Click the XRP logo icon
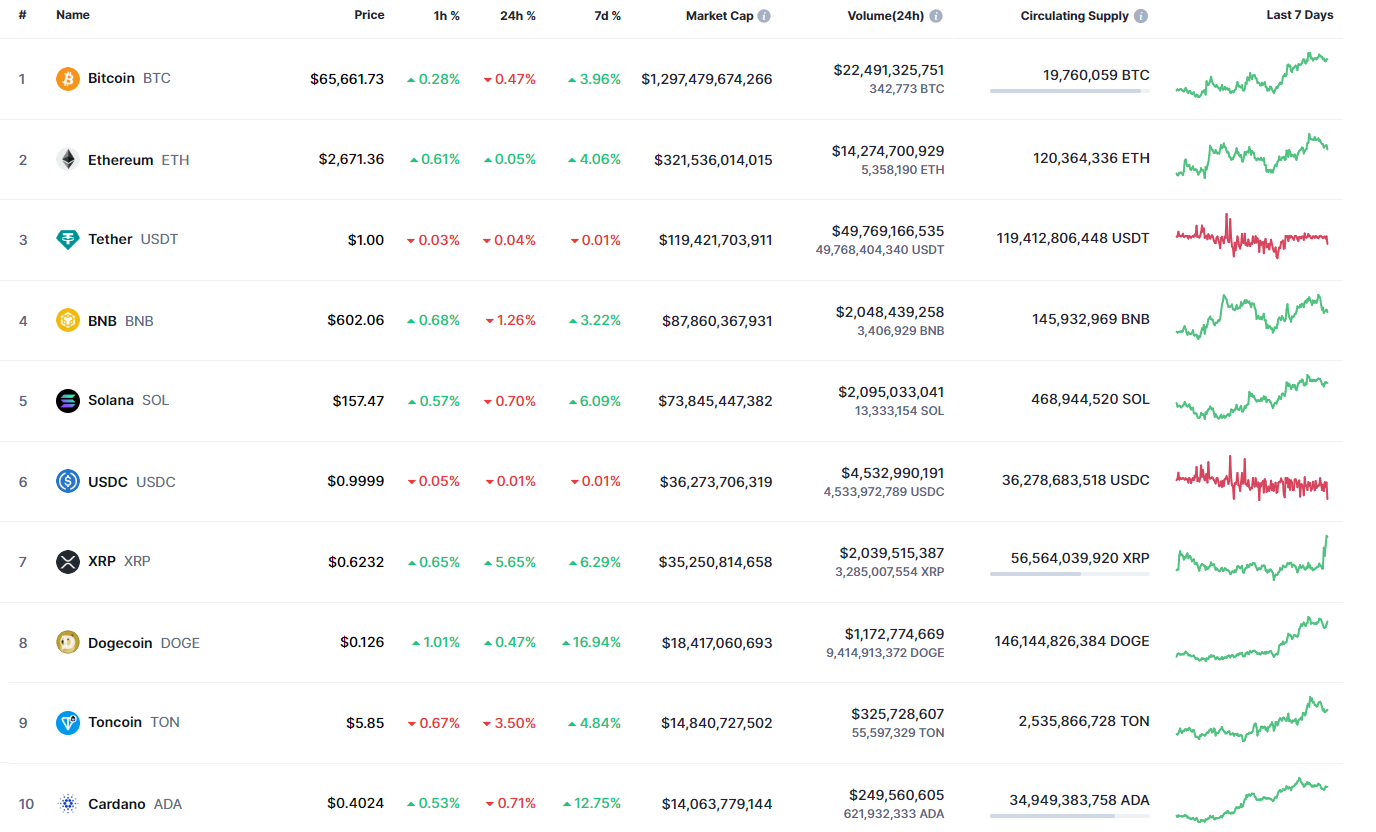Image resolution: width=1376 pixels, height=832 pixels. (68, 561)
